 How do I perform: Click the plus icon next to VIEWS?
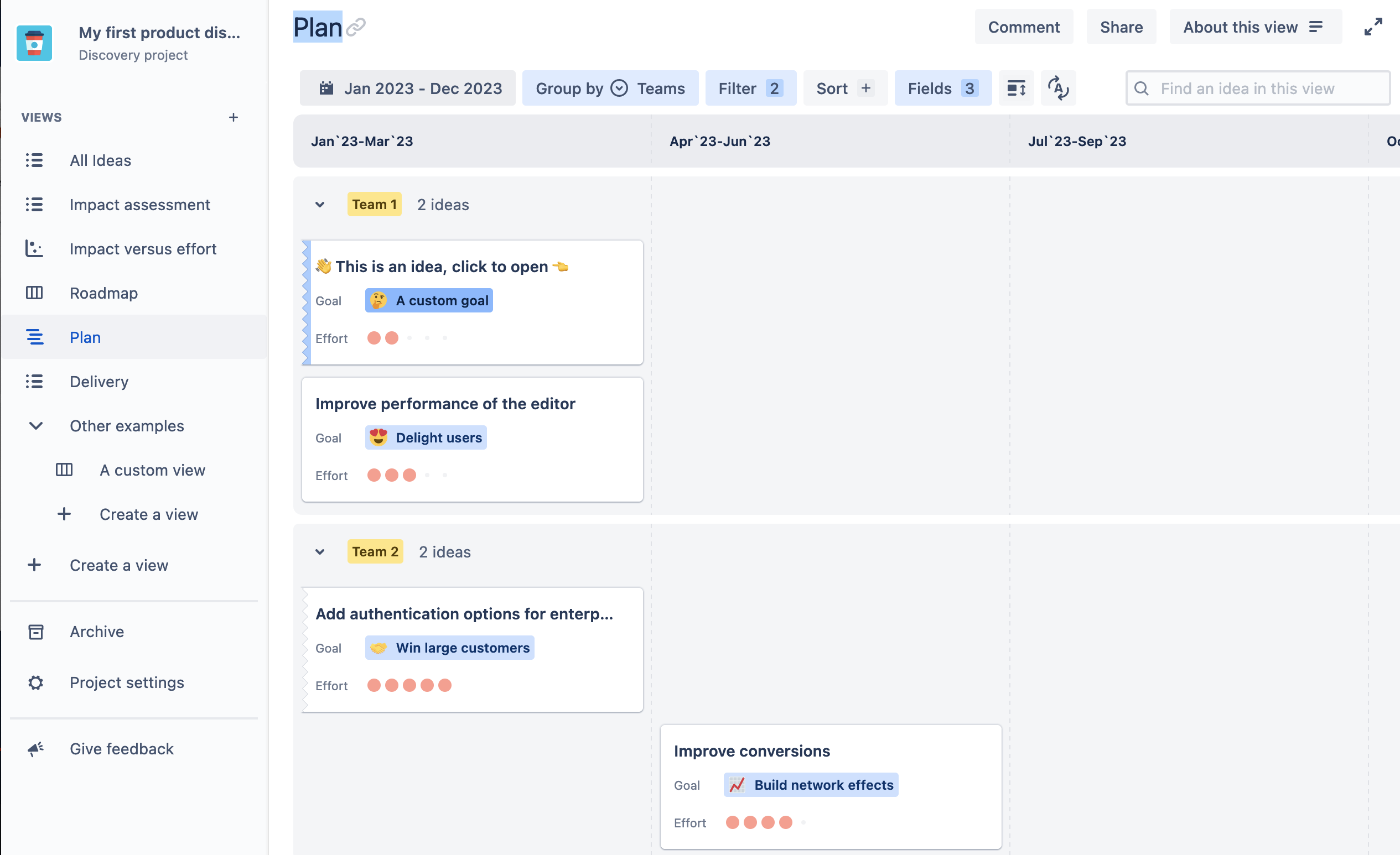[233, 117]
